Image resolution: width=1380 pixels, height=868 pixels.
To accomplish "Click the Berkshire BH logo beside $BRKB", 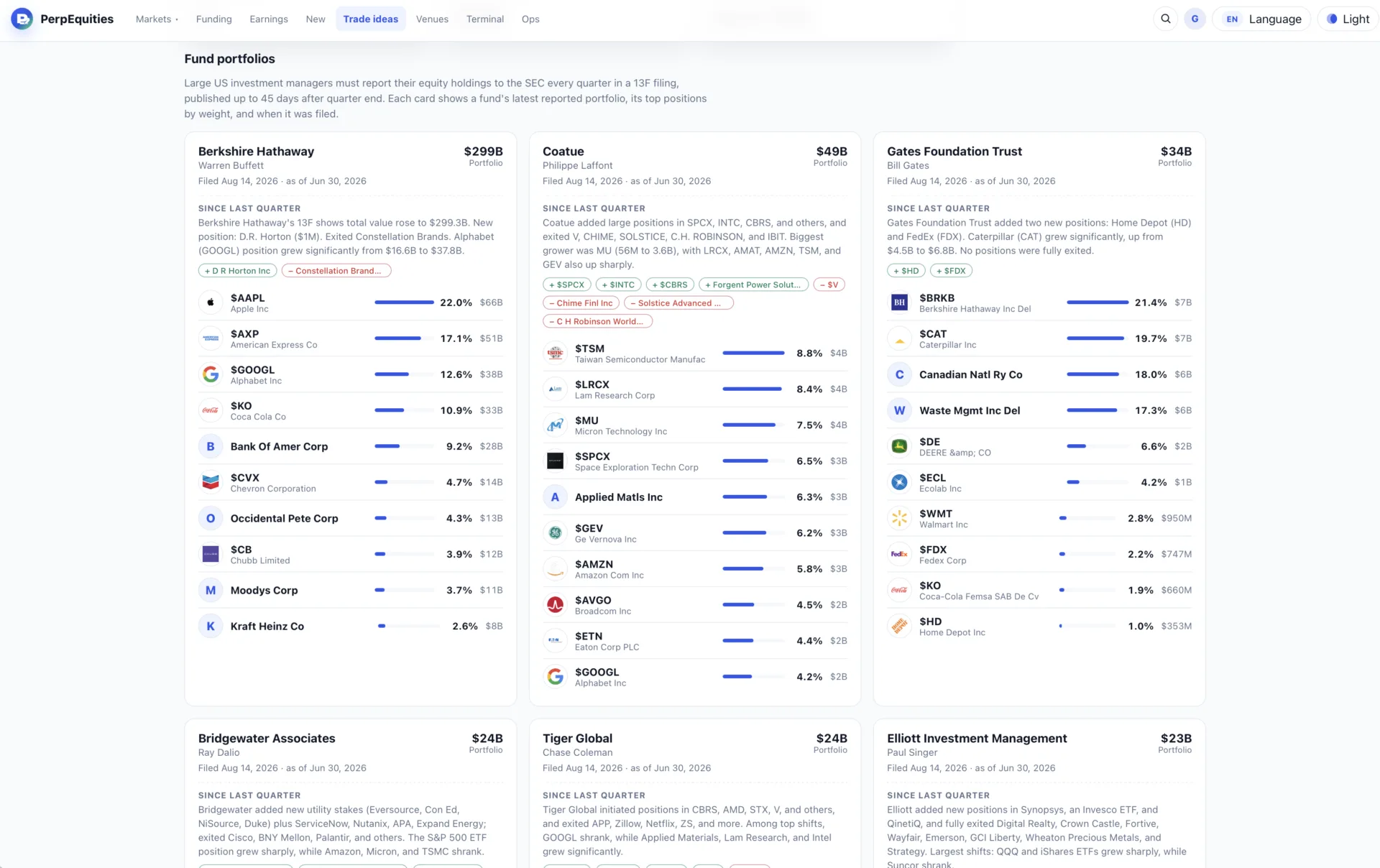I will (899, 303).
